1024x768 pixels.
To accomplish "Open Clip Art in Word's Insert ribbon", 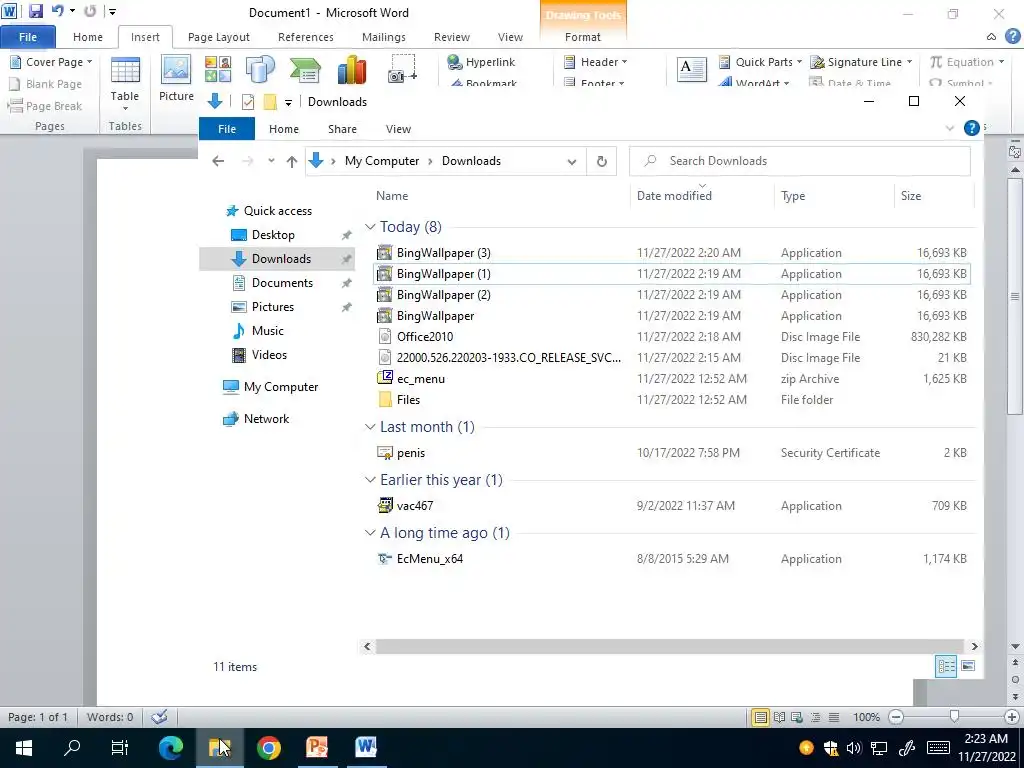I will 217,69.
